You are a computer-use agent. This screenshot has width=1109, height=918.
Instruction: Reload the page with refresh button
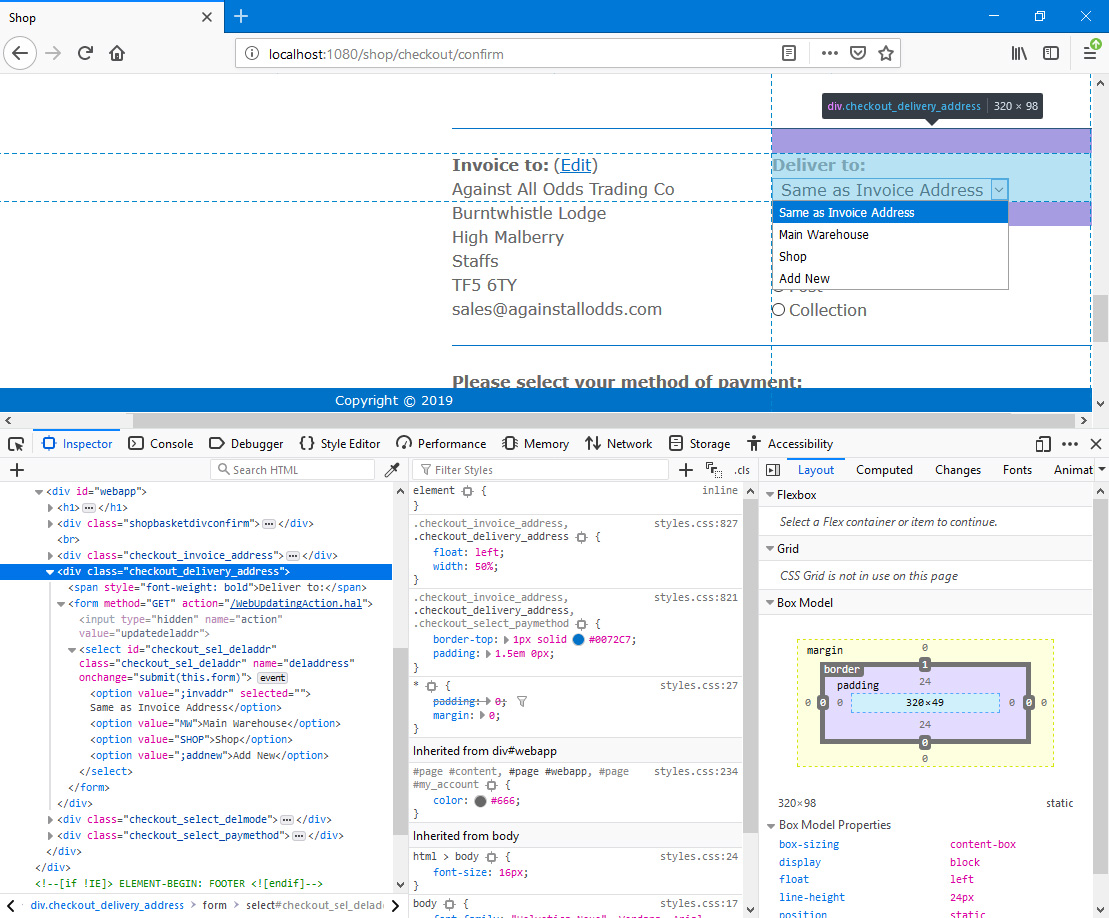86,53
